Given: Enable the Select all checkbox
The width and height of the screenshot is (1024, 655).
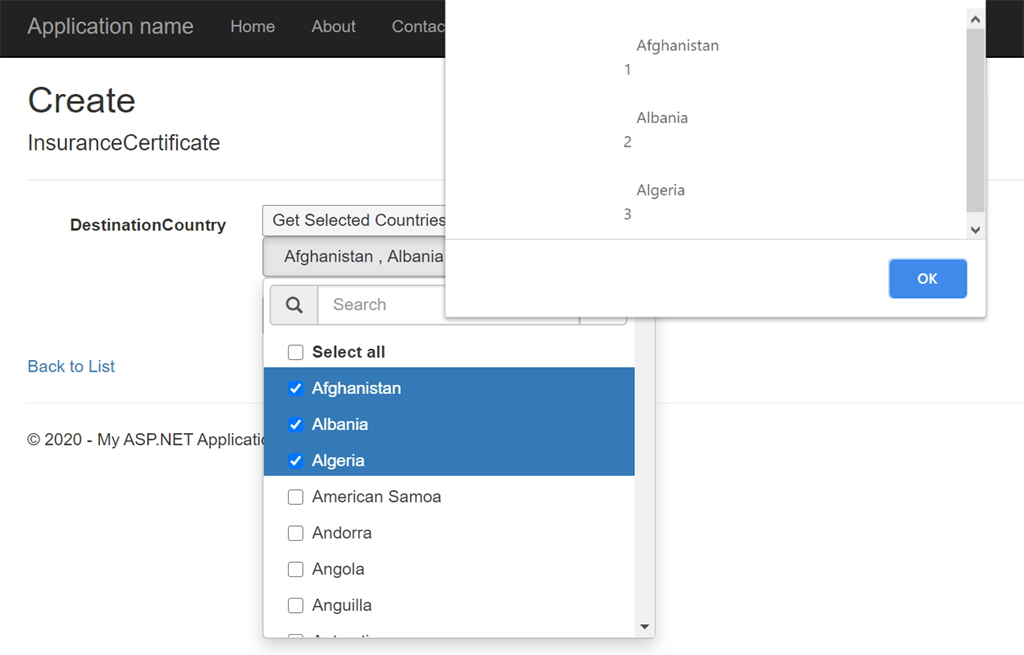Looking at the screenshot, I should (x=295, y=352).
